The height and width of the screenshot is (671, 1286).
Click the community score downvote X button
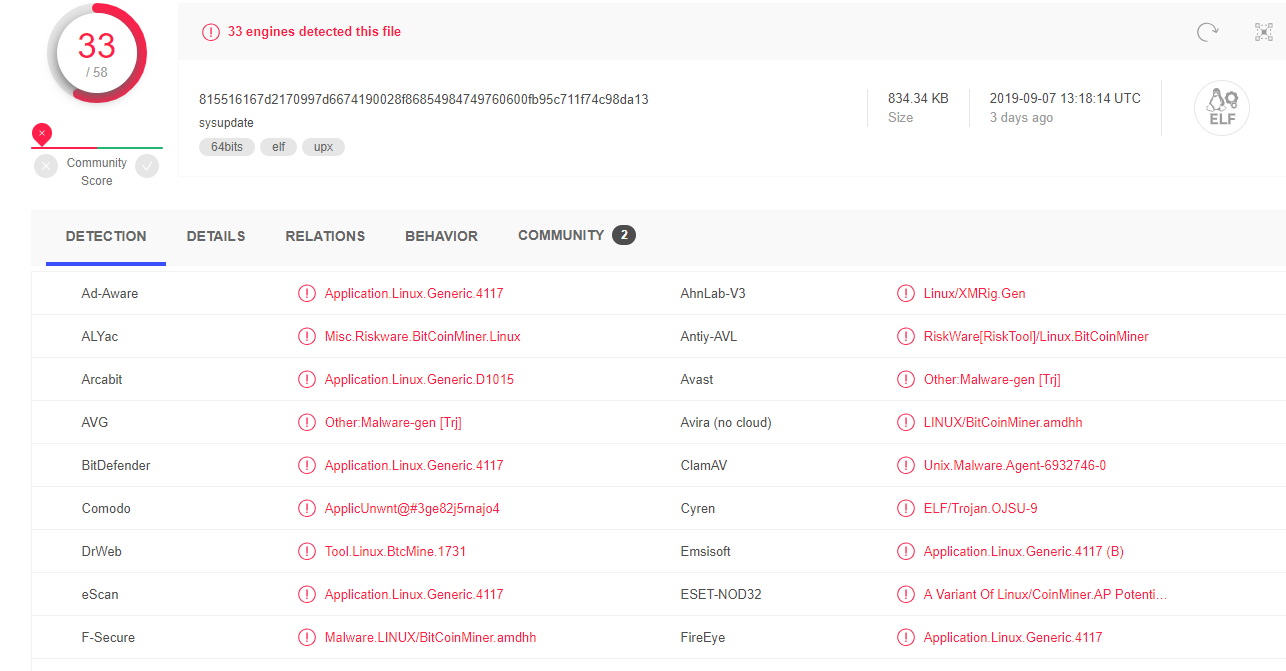pos(46,166)
